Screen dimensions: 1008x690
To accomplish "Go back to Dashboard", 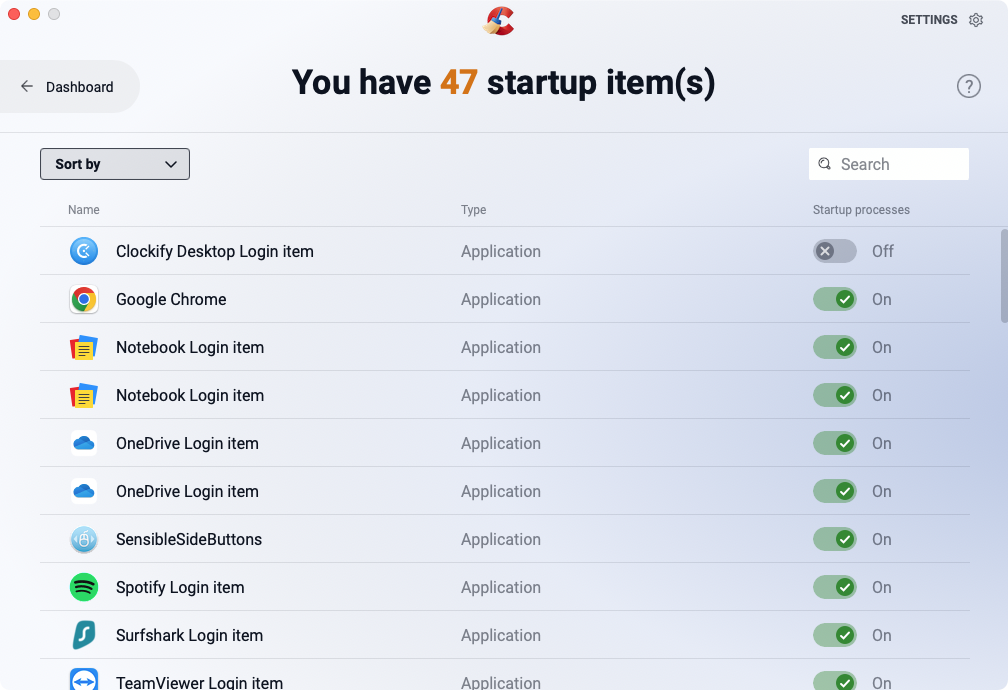I will (x=69, y=86).
